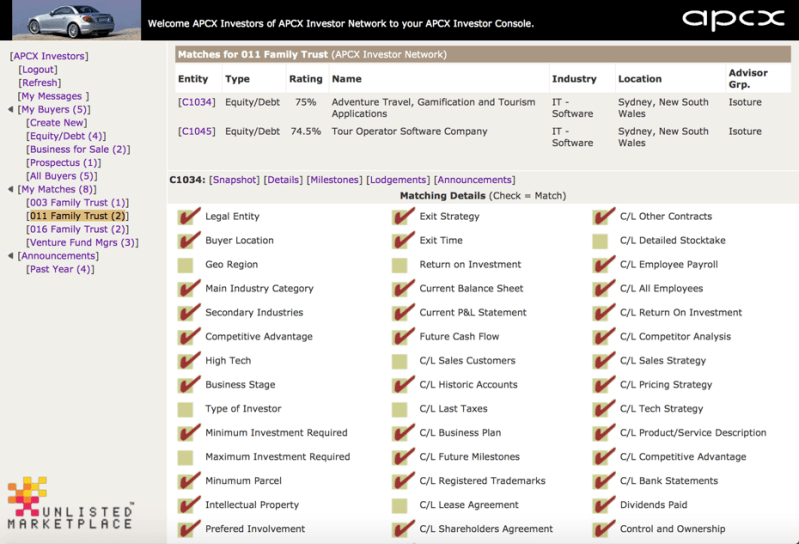This screenshot has width=799, height=544.
Task: Click the Create New buyer link
Action: [57, 122]
